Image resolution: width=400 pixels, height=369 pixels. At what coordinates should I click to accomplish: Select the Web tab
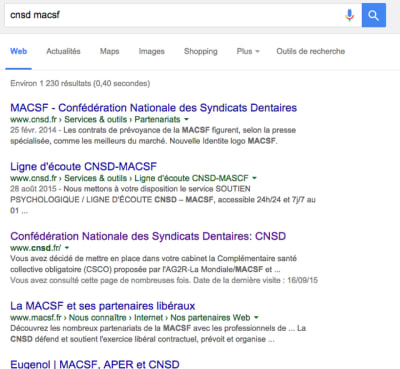pyautogui.click(x=19, y=51)
